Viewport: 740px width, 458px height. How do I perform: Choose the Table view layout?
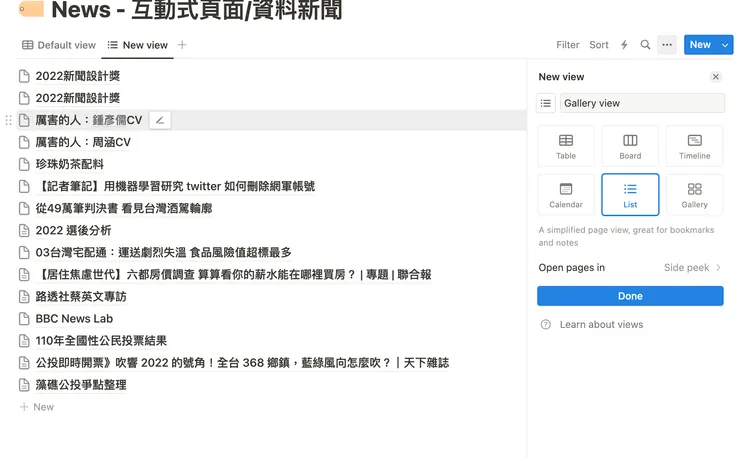point(566,146)
